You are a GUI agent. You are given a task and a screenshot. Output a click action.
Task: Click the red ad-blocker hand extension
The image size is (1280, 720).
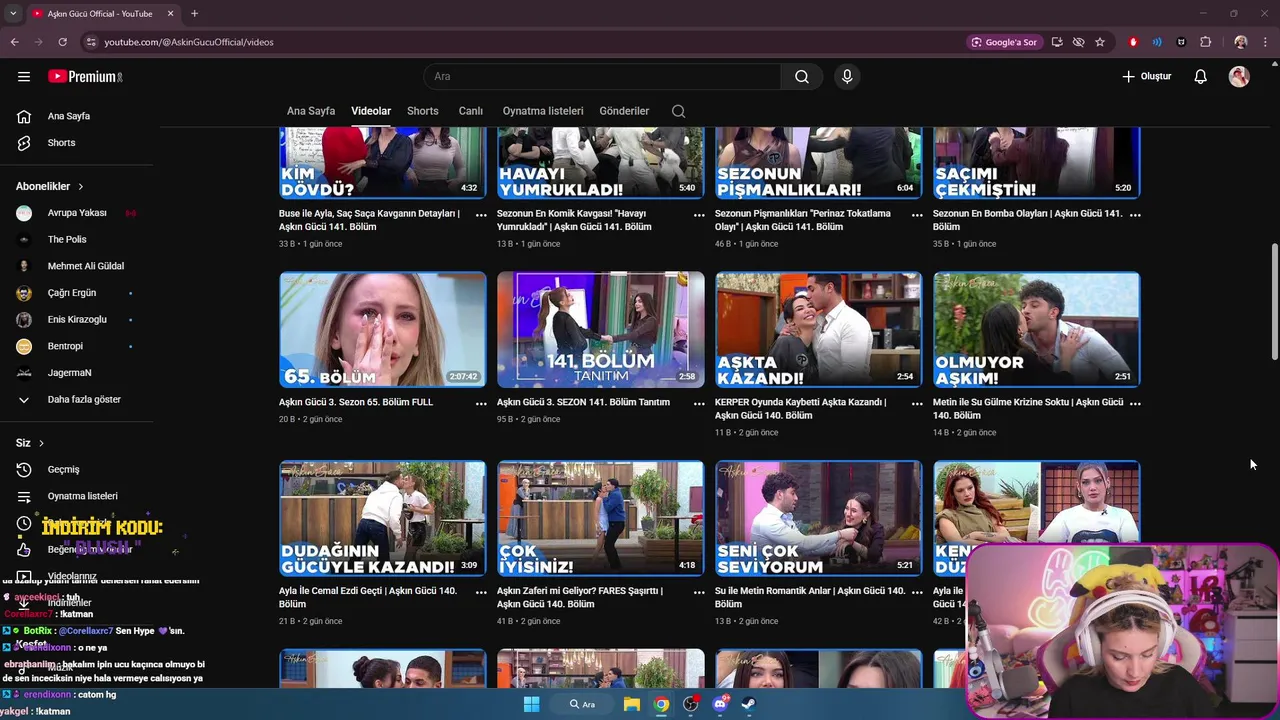click(1133, 42)
